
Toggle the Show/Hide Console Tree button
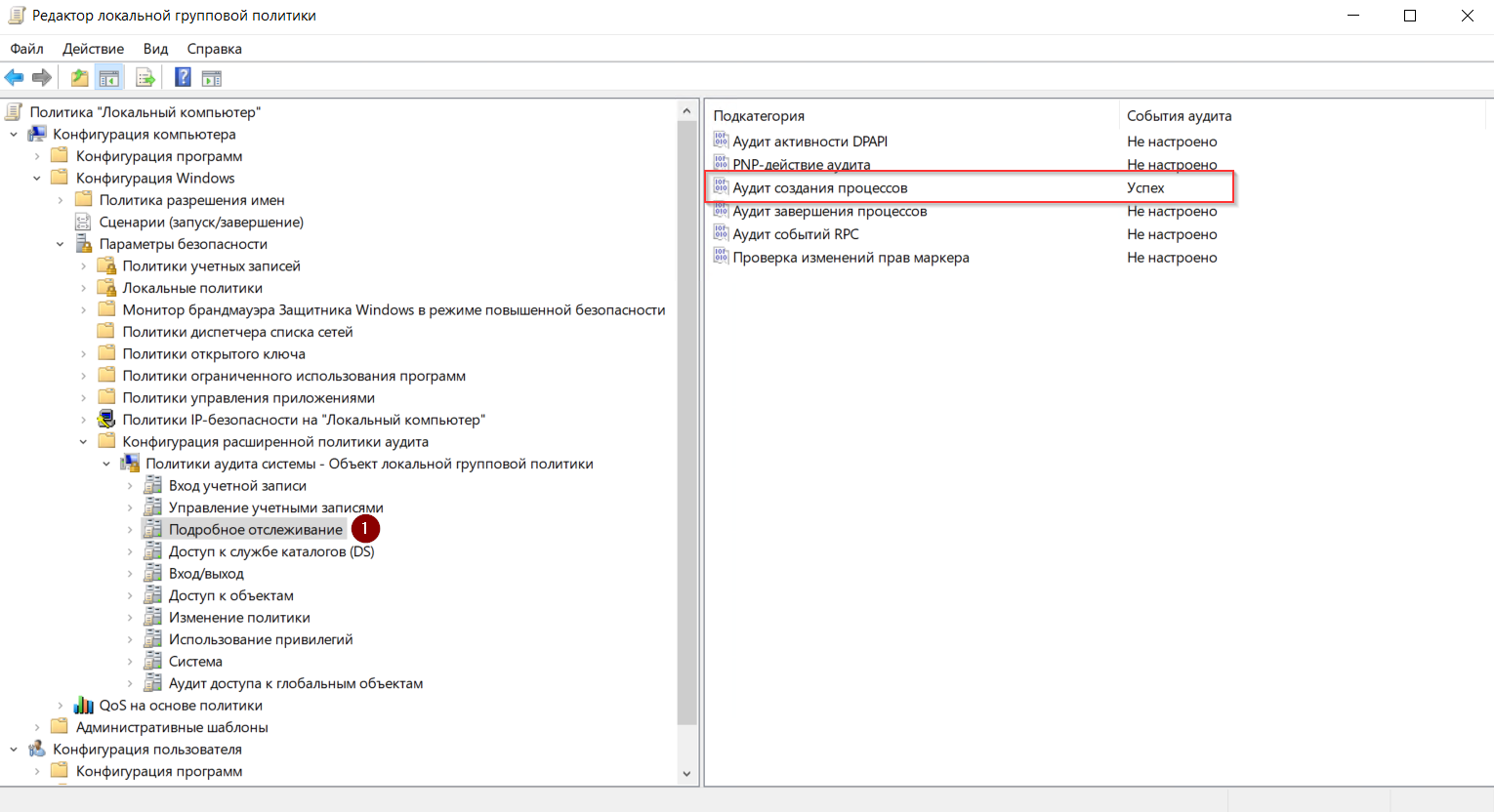coord(109,78)
